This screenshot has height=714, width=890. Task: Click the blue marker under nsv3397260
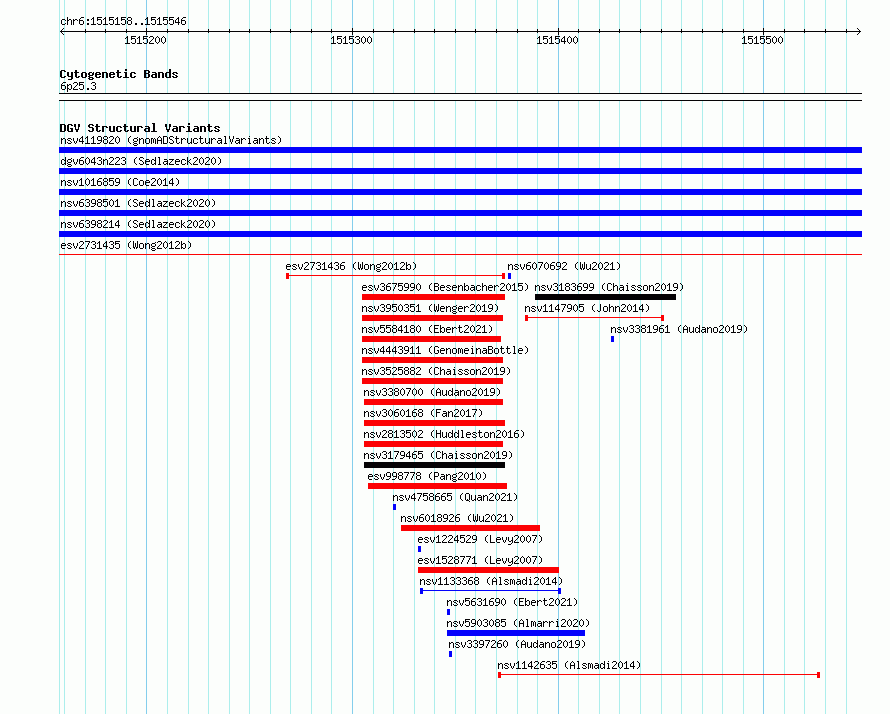451,654
